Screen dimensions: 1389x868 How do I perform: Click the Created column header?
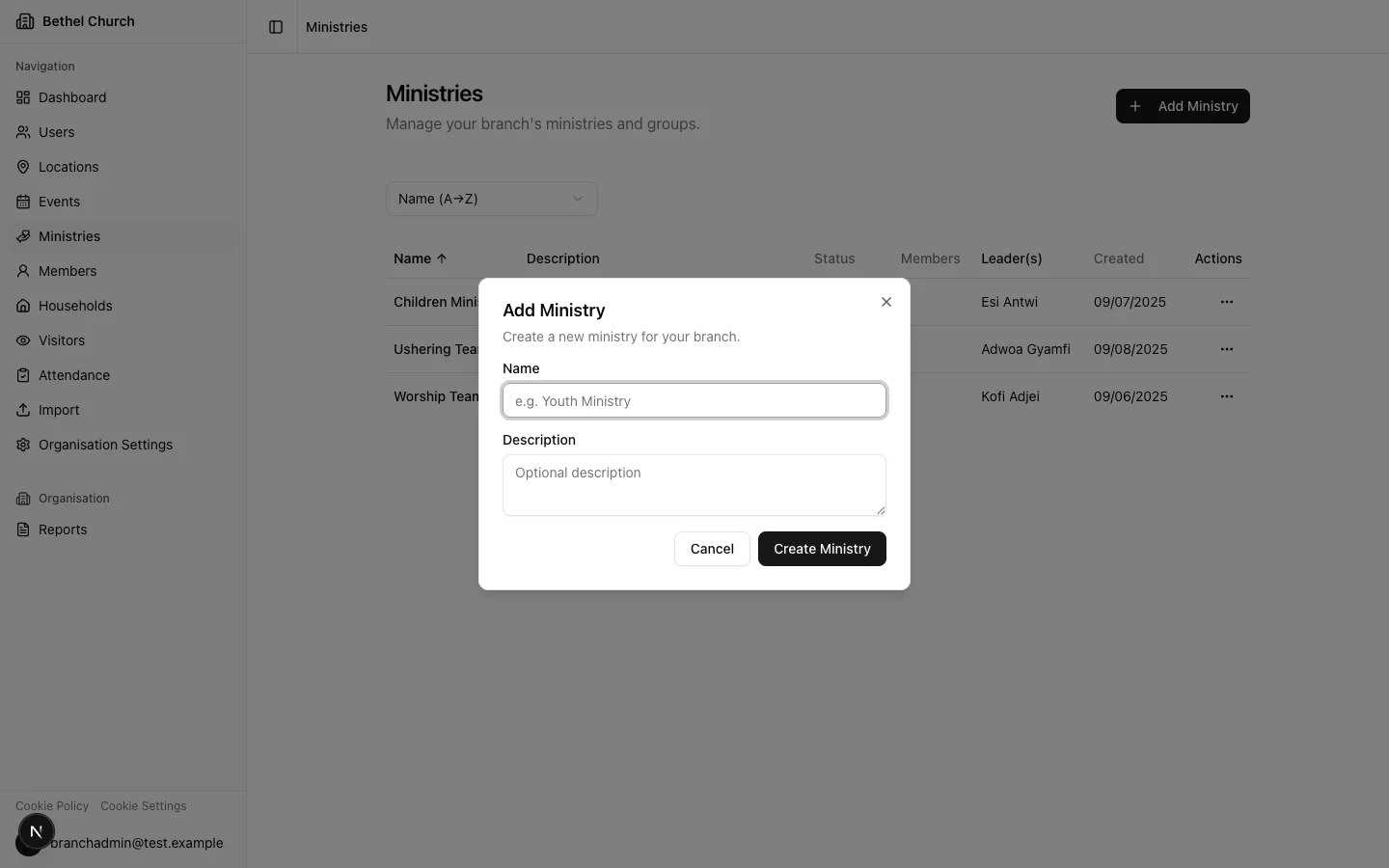point(1119,258)
